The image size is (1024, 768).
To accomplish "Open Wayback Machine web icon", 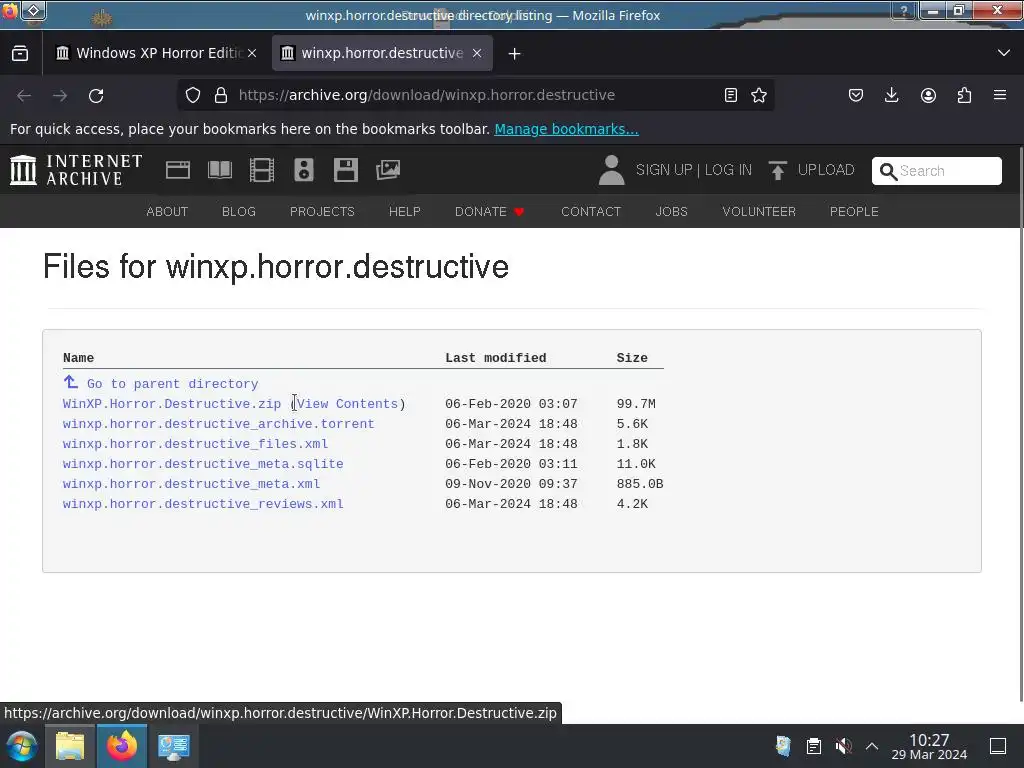I will point(178,170).
